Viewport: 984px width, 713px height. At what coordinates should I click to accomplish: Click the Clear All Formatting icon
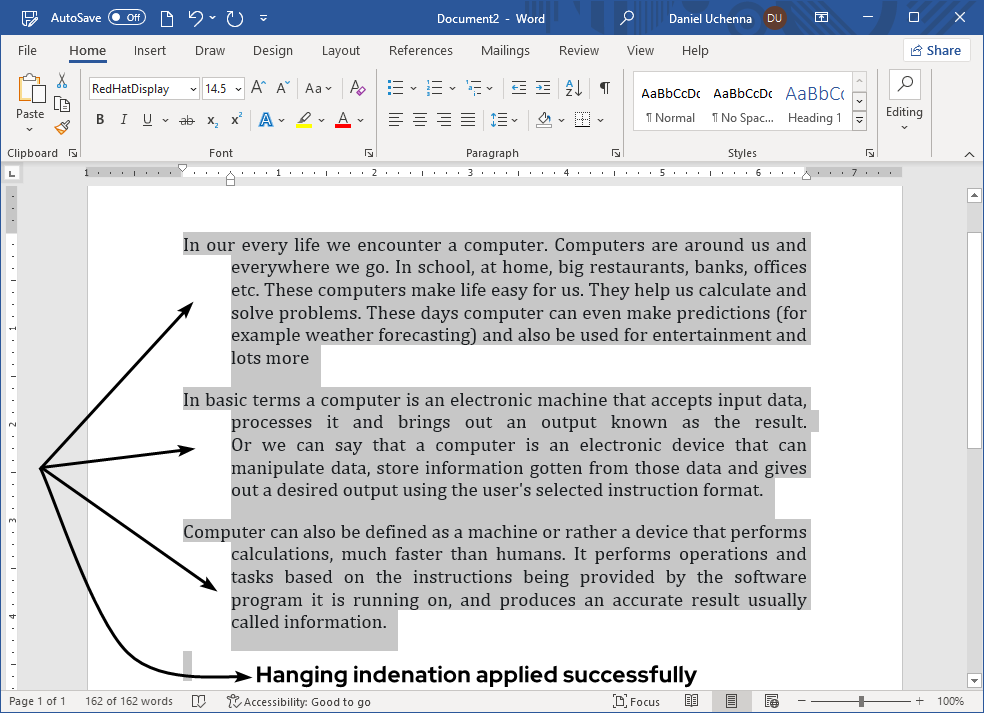click(x=357, y=88)
